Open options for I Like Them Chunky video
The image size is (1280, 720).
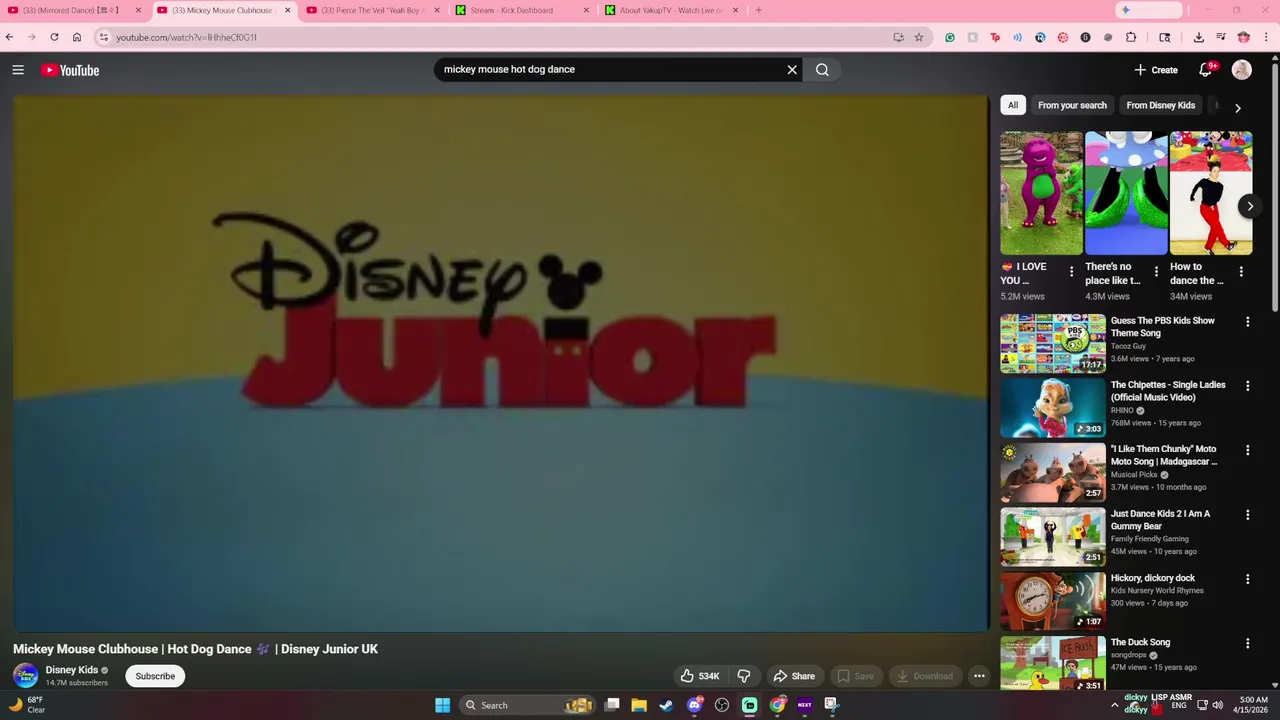click(x=1247, y=450)
